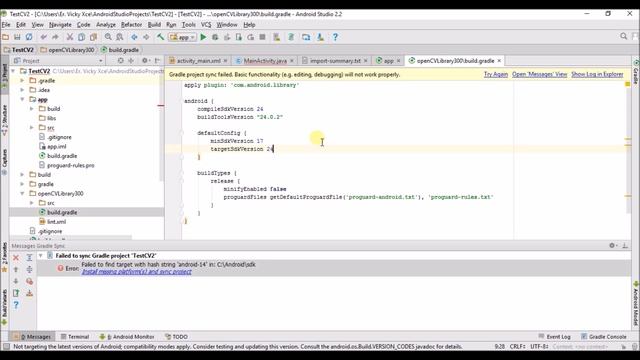Click the down arrow next message icon
The width and height of the screenshot is (640, 360).
[x=16, y=281]
